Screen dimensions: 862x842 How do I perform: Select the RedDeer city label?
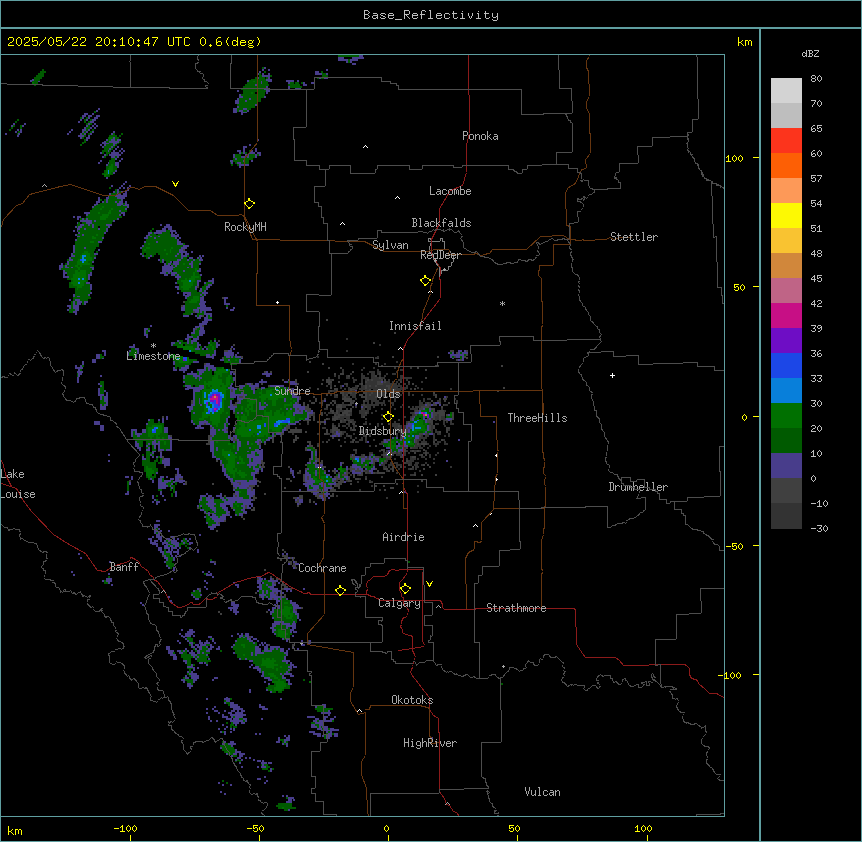440,255
